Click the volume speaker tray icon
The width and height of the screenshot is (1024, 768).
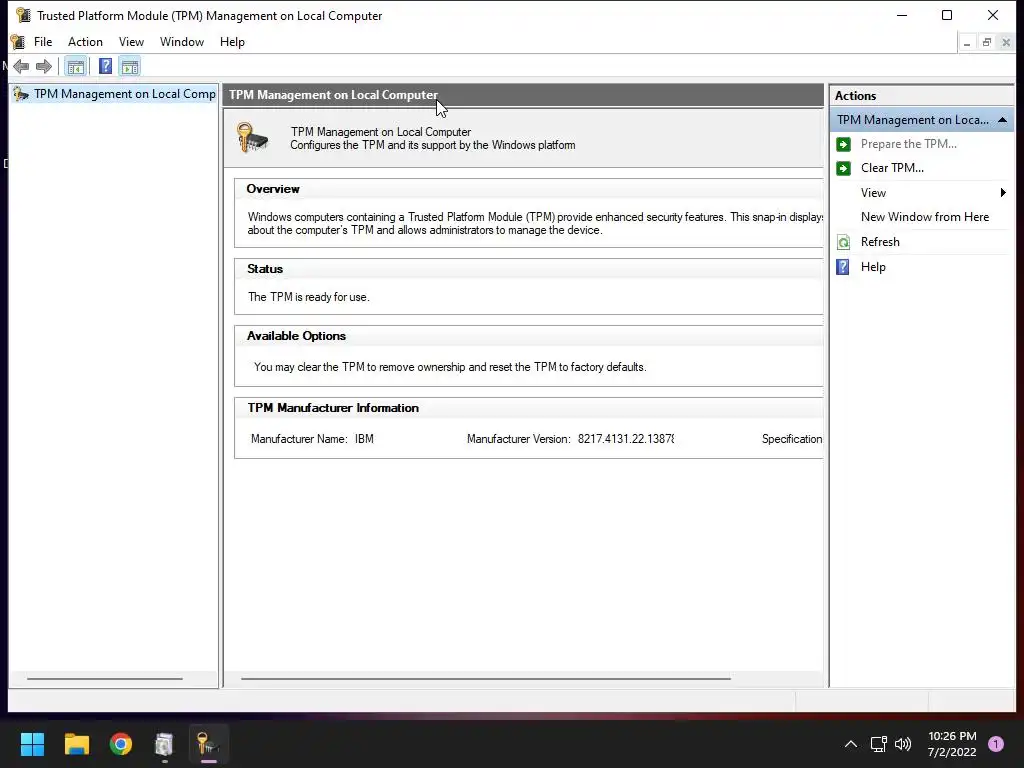[x=903, y=743]
